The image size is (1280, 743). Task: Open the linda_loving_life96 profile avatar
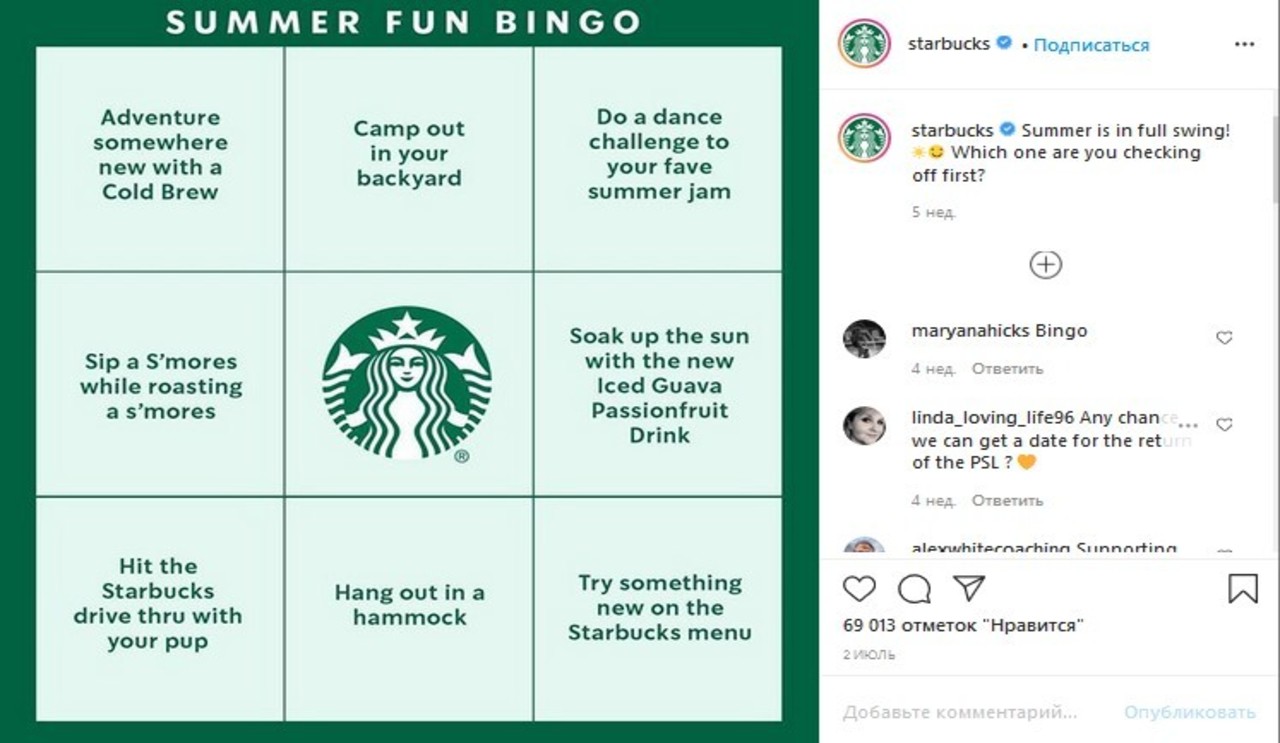864,426
